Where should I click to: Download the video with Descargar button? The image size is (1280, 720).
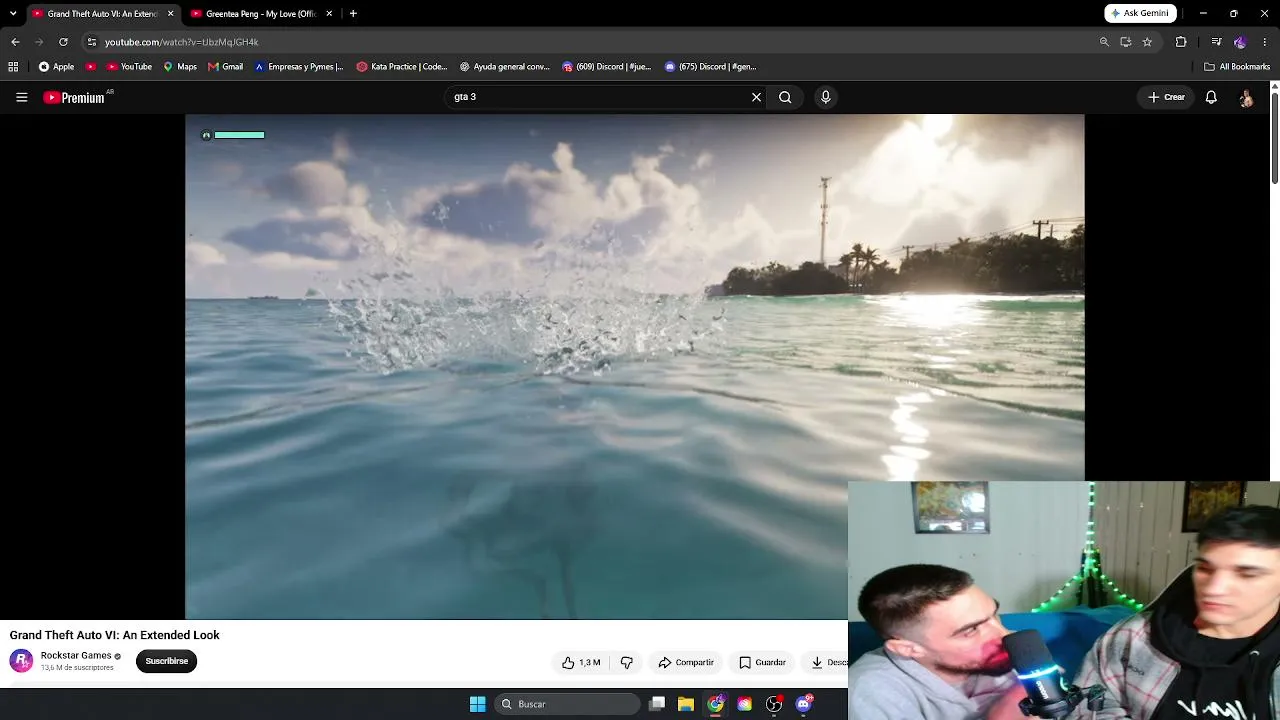click(x=825, y=662)
